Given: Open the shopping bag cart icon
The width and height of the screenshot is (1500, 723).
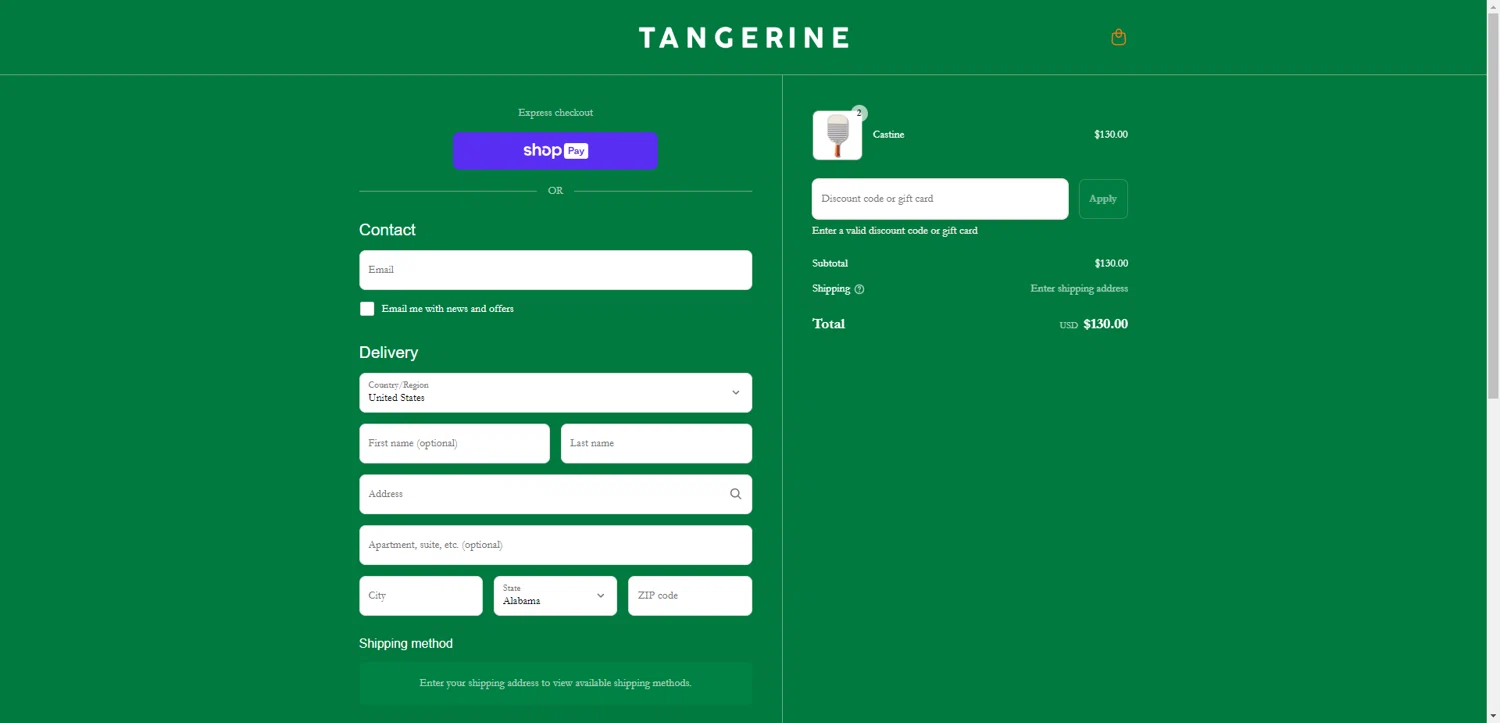Looking at the screenshot, I should [x=1118, y=37].
